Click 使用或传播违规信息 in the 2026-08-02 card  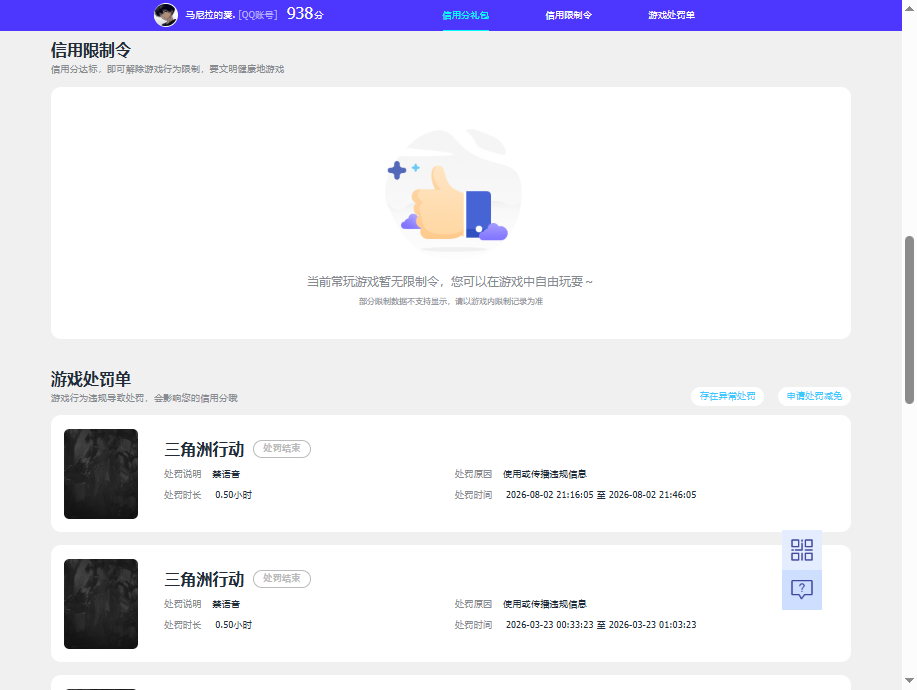[x=545, y=474]
